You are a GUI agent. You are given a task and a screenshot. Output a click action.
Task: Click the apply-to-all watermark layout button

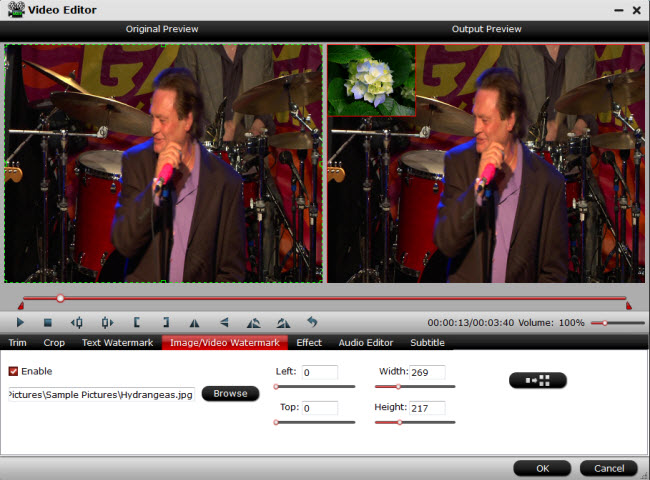coord(538,380)
